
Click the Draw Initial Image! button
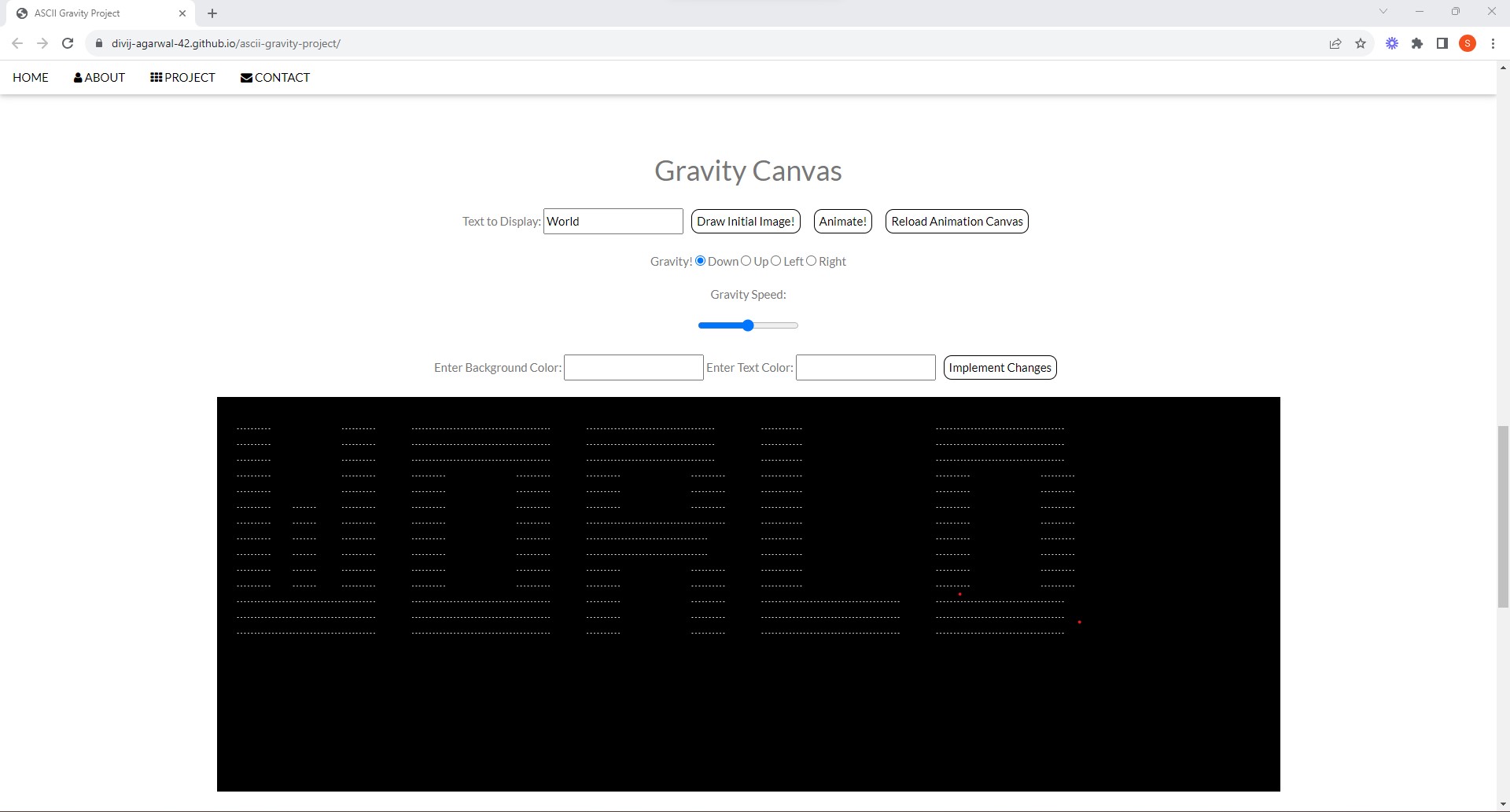pos(746,222)
